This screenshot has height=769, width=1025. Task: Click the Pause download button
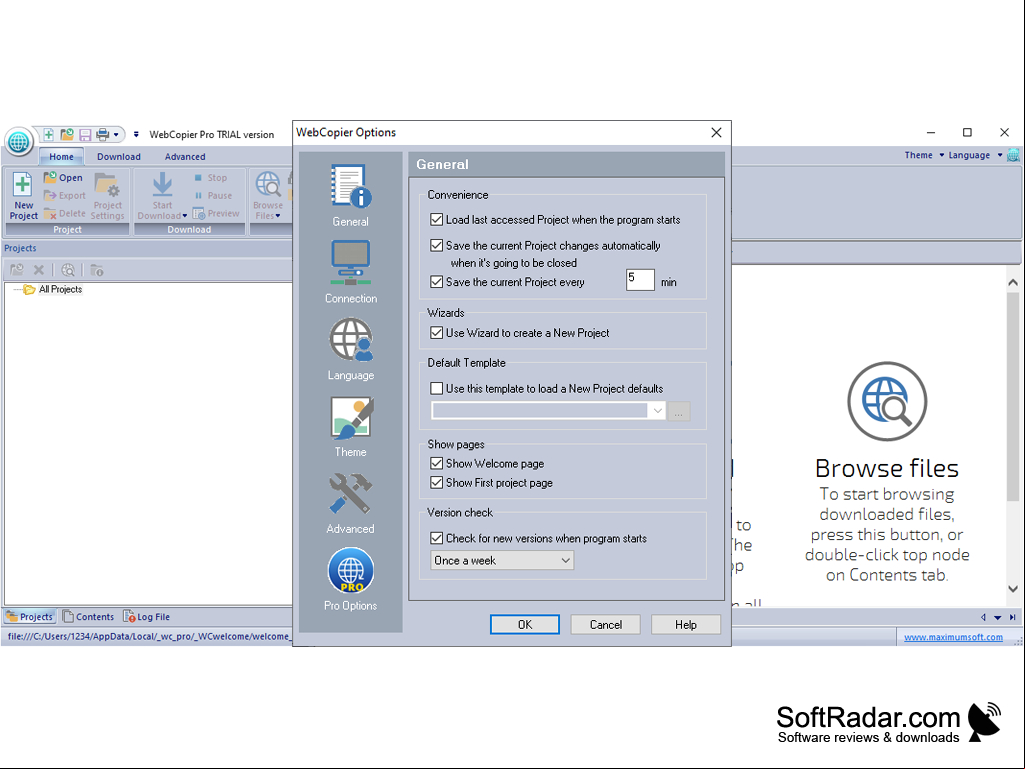[x=213, y=195]
